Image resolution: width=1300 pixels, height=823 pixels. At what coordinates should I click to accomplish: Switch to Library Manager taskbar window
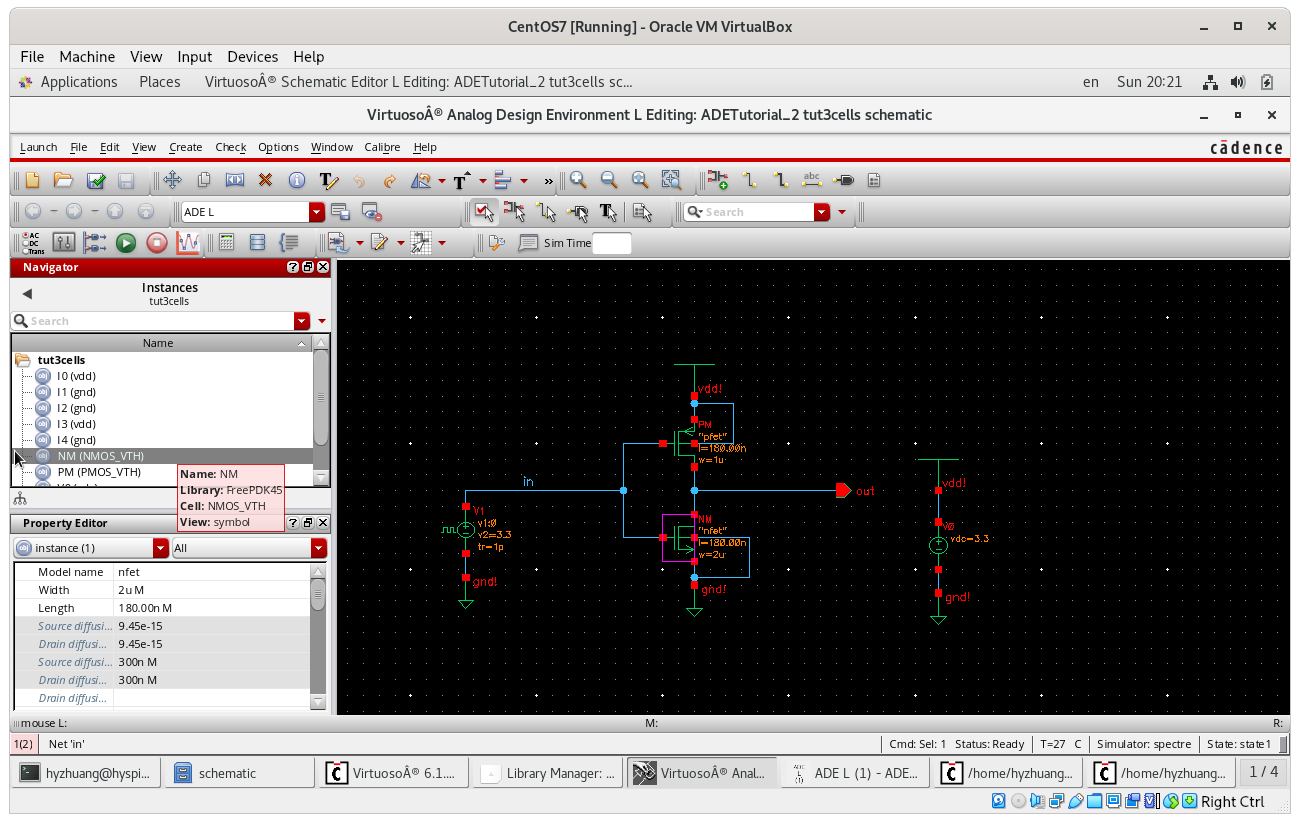pos(548,773)
